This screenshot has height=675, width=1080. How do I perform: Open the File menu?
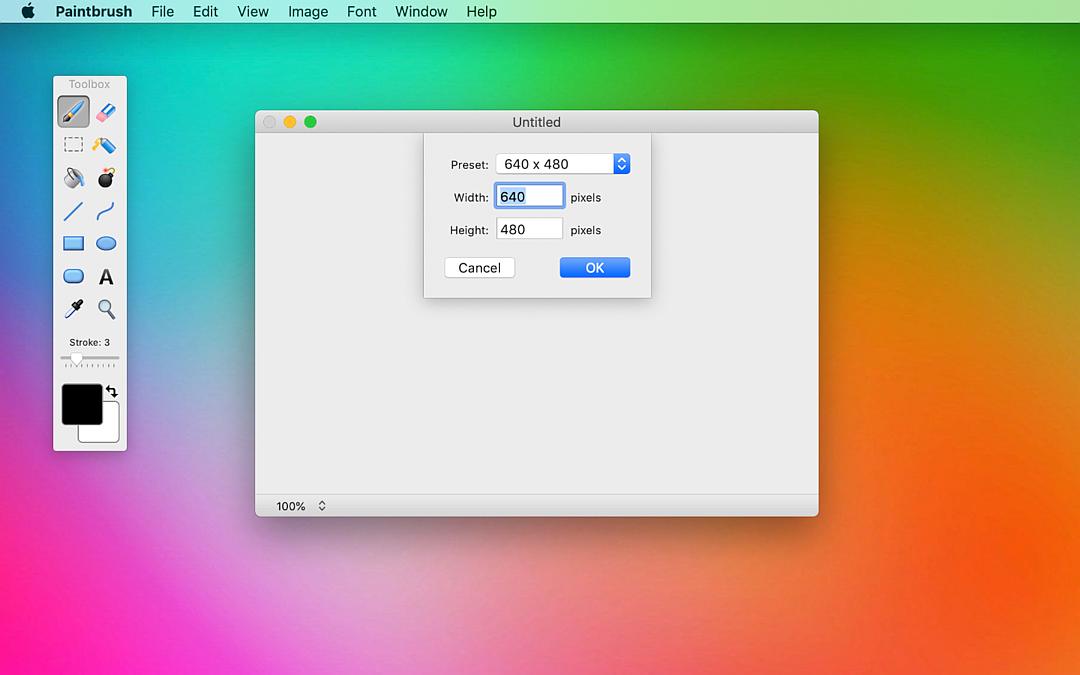point(163,11)
